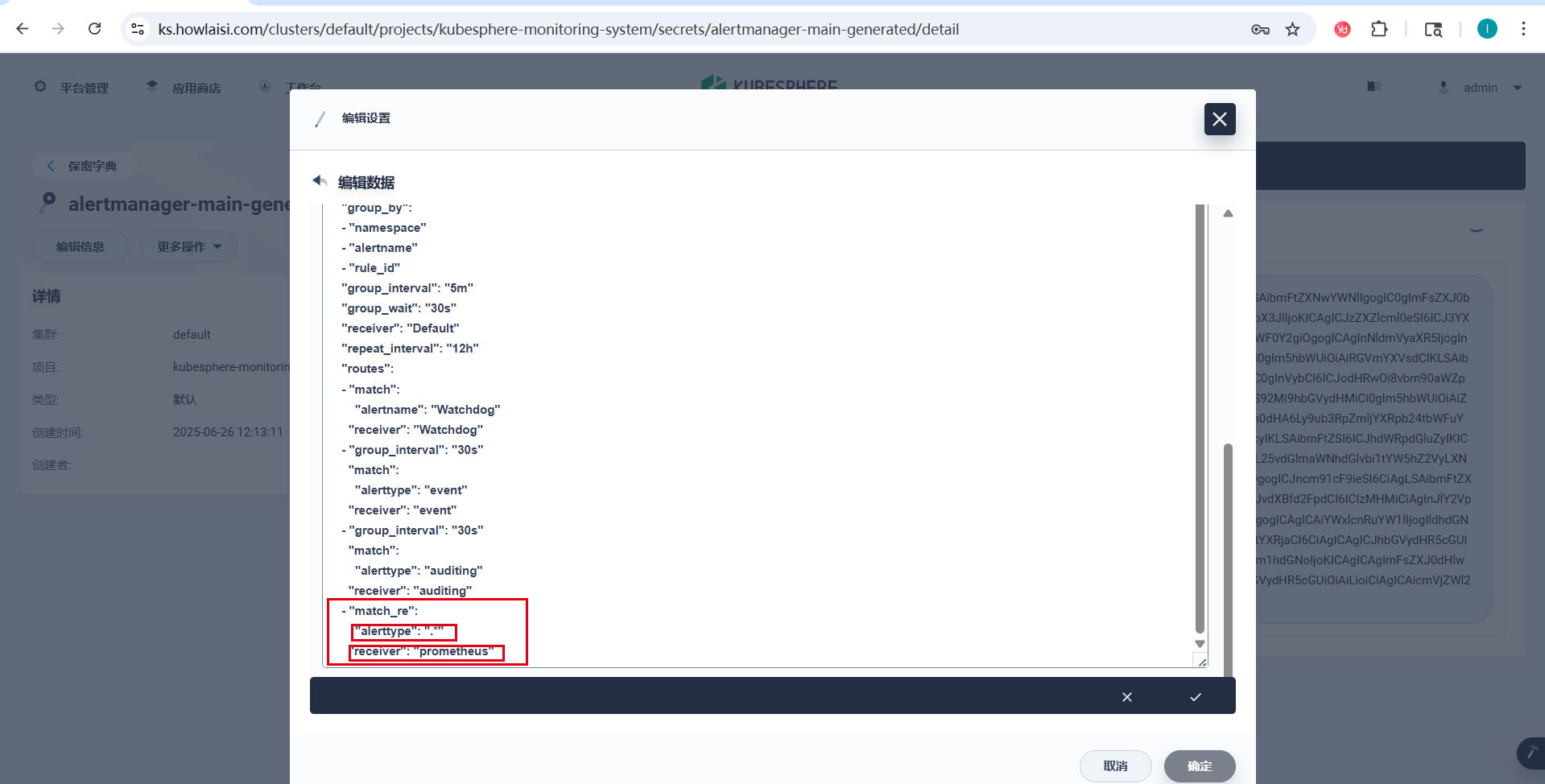Click the back arrow next to 编辑数据
This screenshot has width=1545, height=784.
319,180
